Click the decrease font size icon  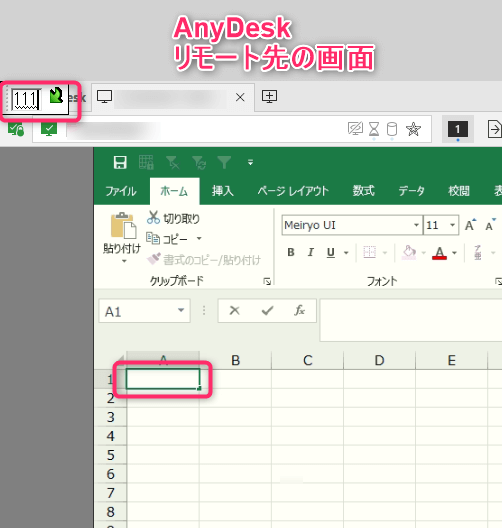(x=491, y=225)
